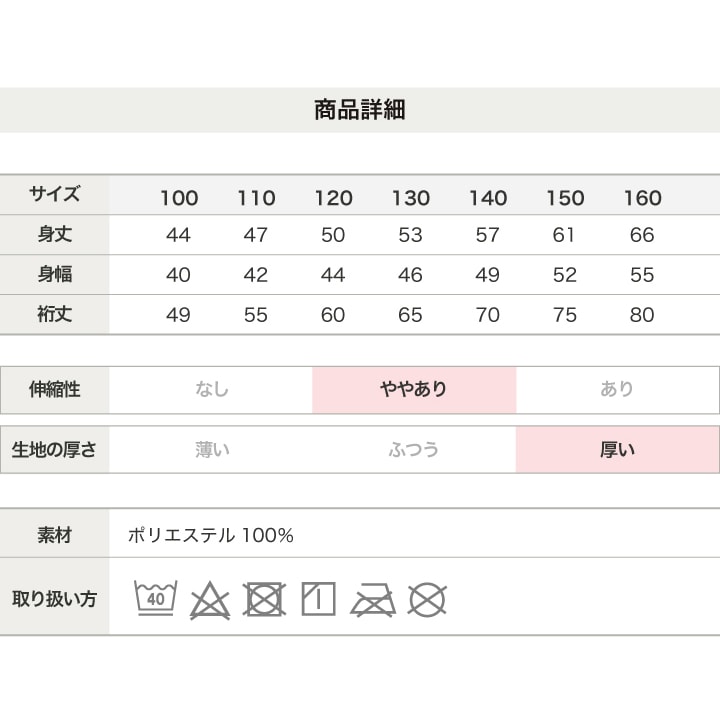Click the do-not-iron icon
The width and height of the screenshot is (720, 720).
[373, 600]
